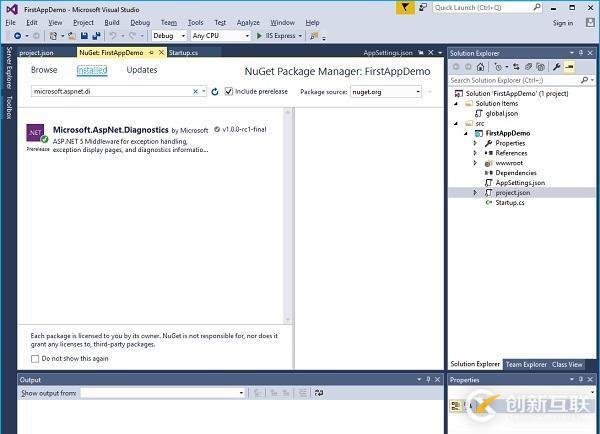Open the Tools menu
This screenshot has width=600, height=434.
pos(195,23)
